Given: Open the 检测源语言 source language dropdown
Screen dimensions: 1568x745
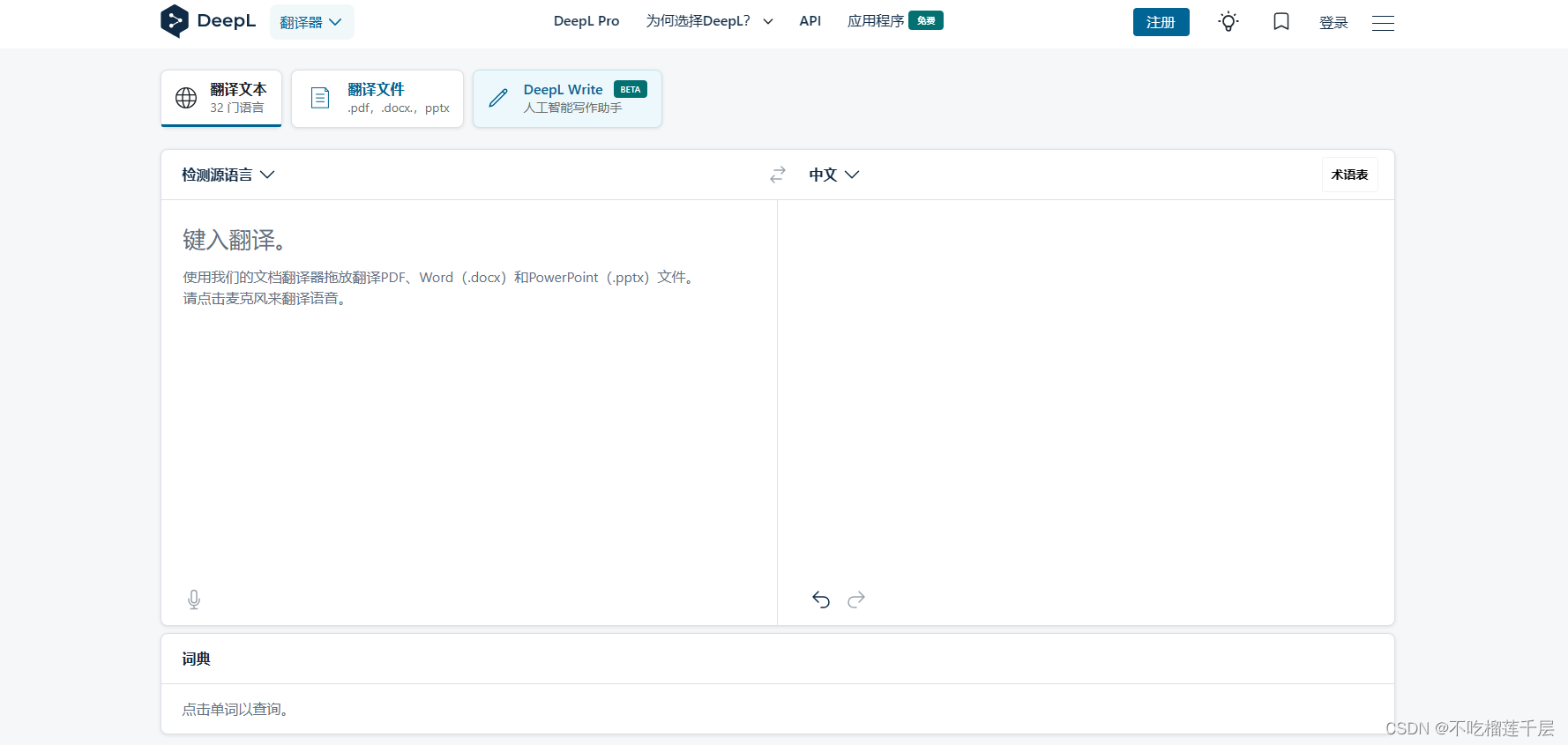Looking at the screenshot, I should click(228, 175).
